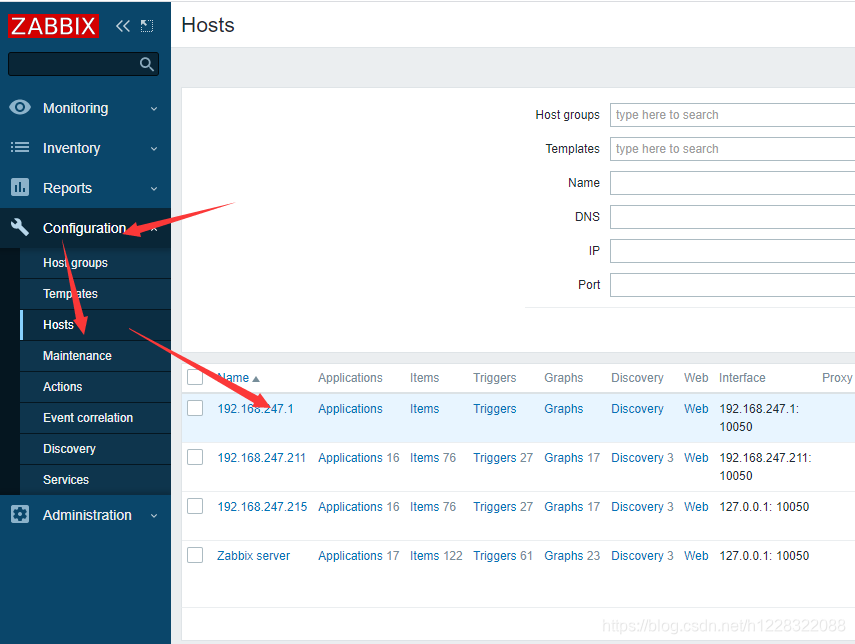Click the DNS filter field
This screenshot has width=855, height=644.
coord(732,217)
